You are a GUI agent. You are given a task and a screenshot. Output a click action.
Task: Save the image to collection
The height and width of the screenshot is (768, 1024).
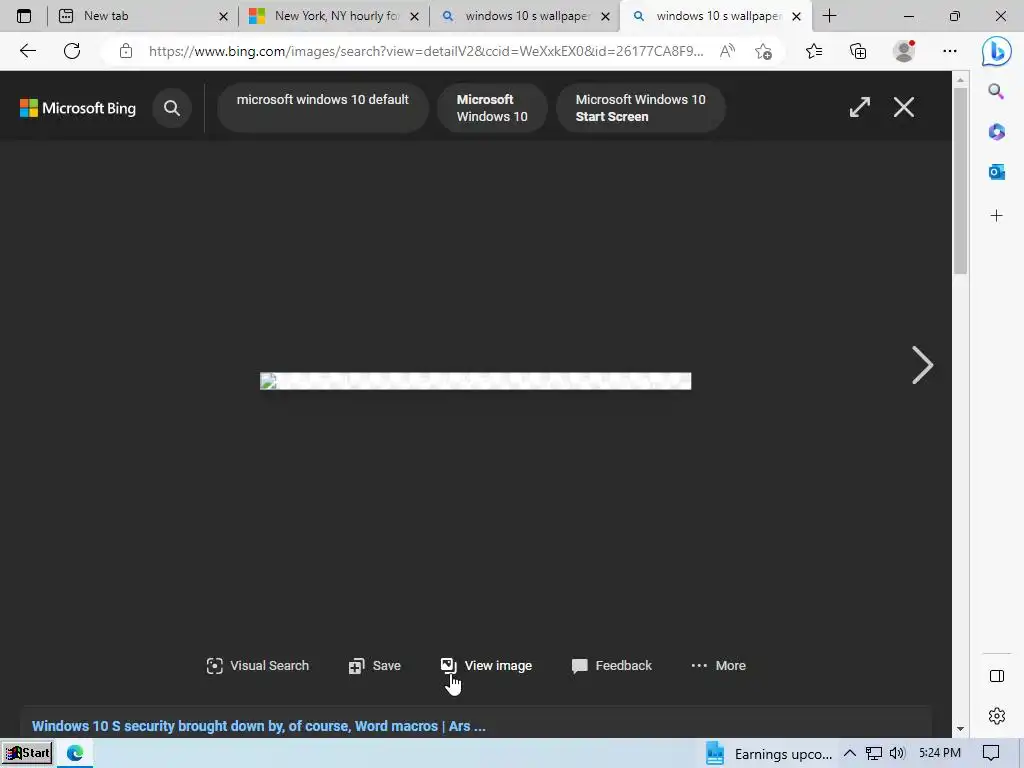pos(374,665)
